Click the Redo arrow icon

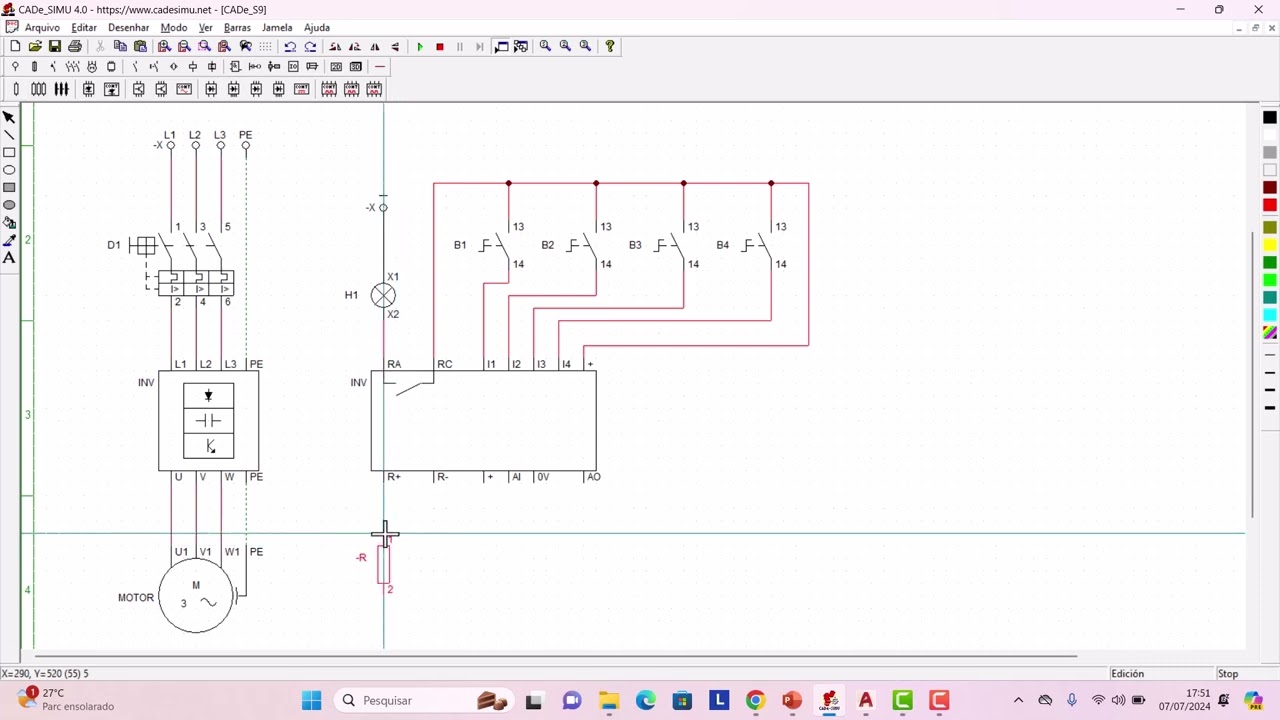[x=310, y=46]
